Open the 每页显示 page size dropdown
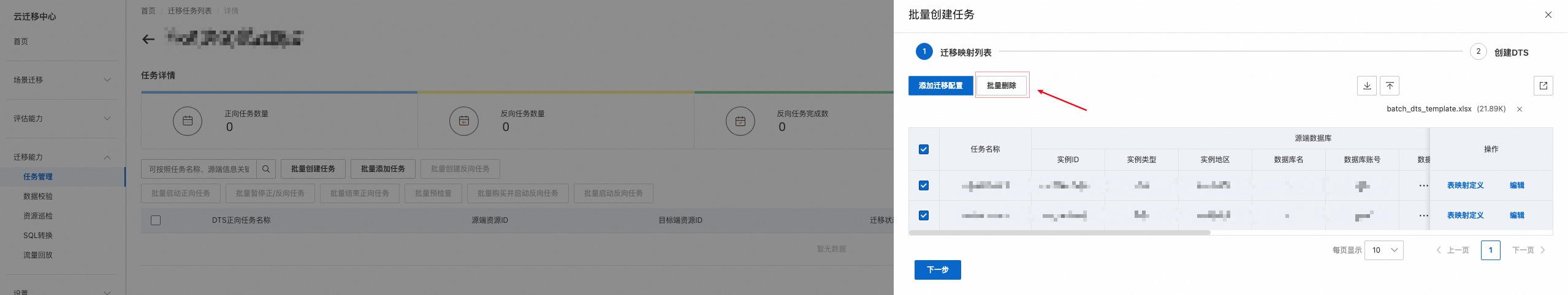The height and width of the screenshot is (295, 1568). click(x=1384, y=250)
